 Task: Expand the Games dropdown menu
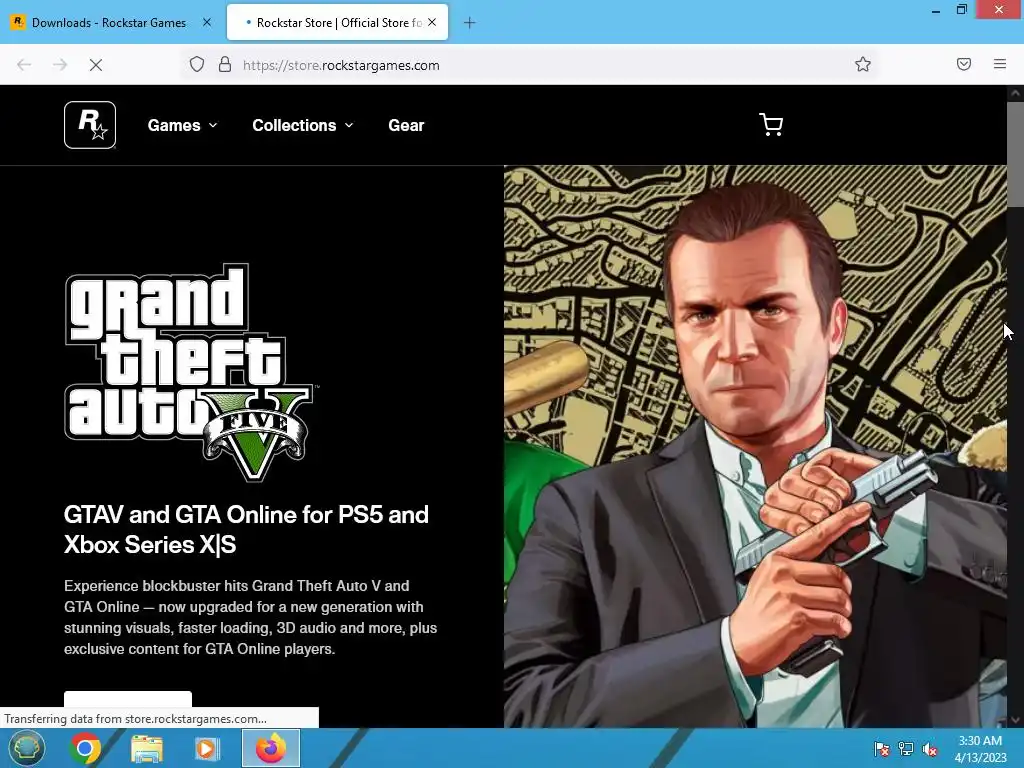tap(182, 125)
